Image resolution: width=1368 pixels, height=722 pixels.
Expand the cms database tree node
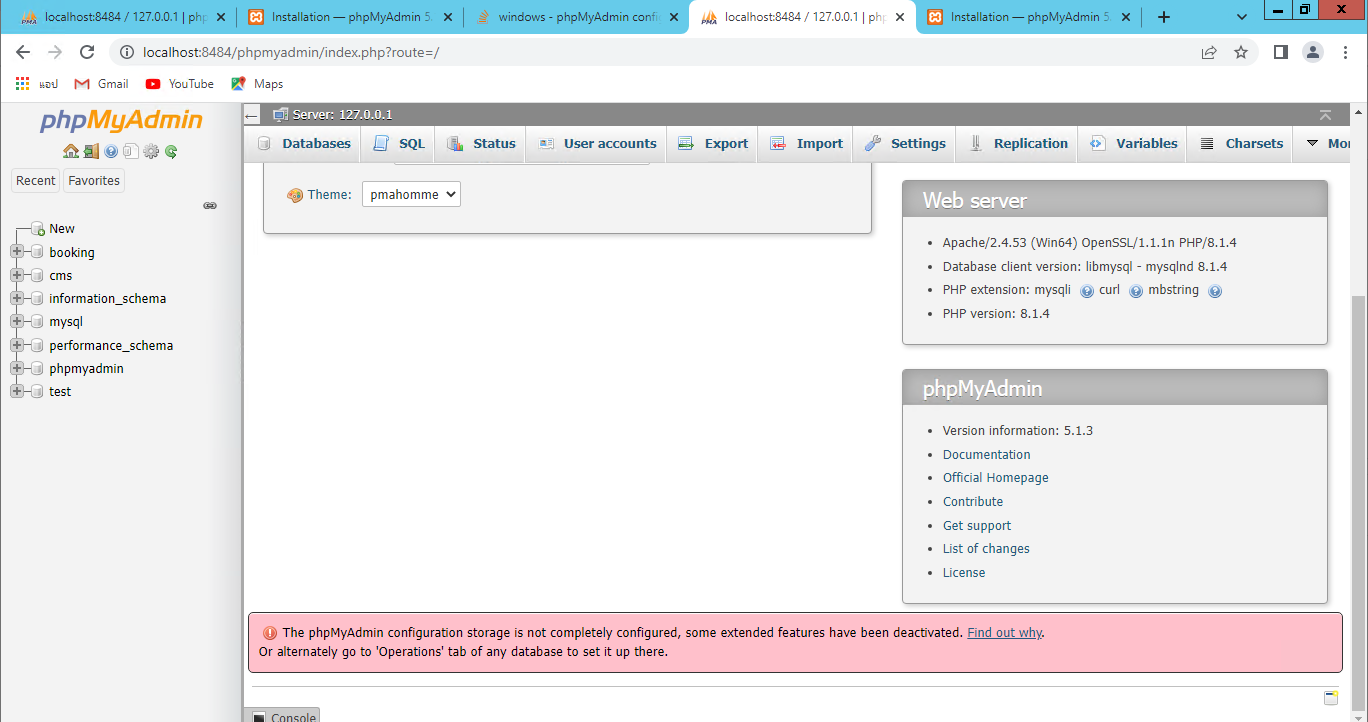(17, 275)
